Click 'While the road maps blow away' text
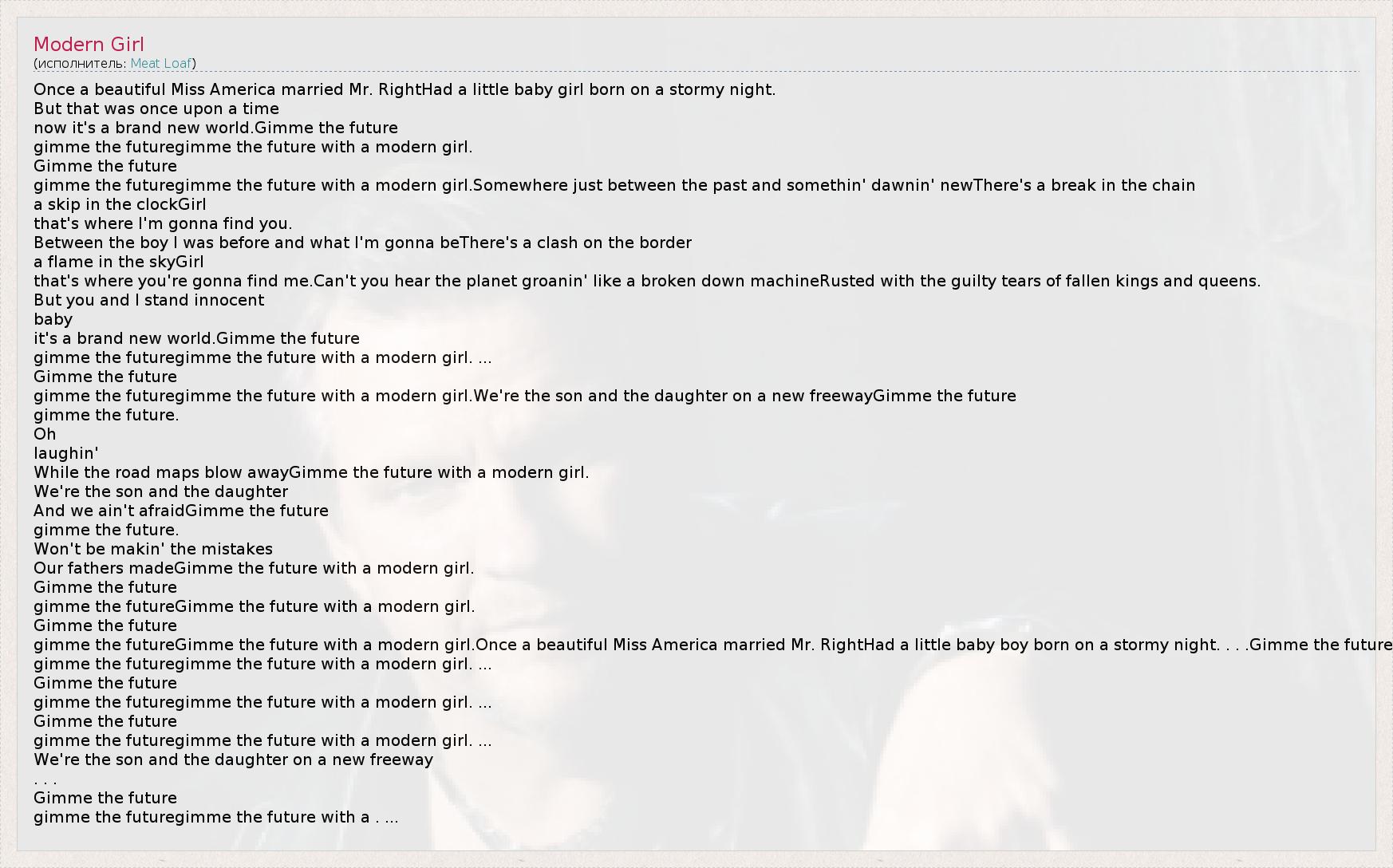 [160, 472]
